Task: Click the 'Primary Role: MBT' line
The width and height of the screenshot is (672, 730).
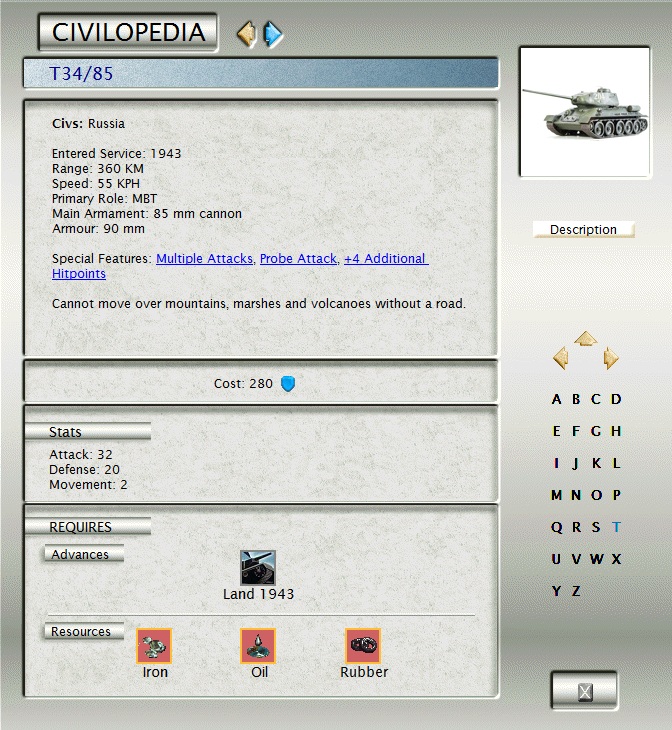Action: pyautogui.click(x=104, y=199)
